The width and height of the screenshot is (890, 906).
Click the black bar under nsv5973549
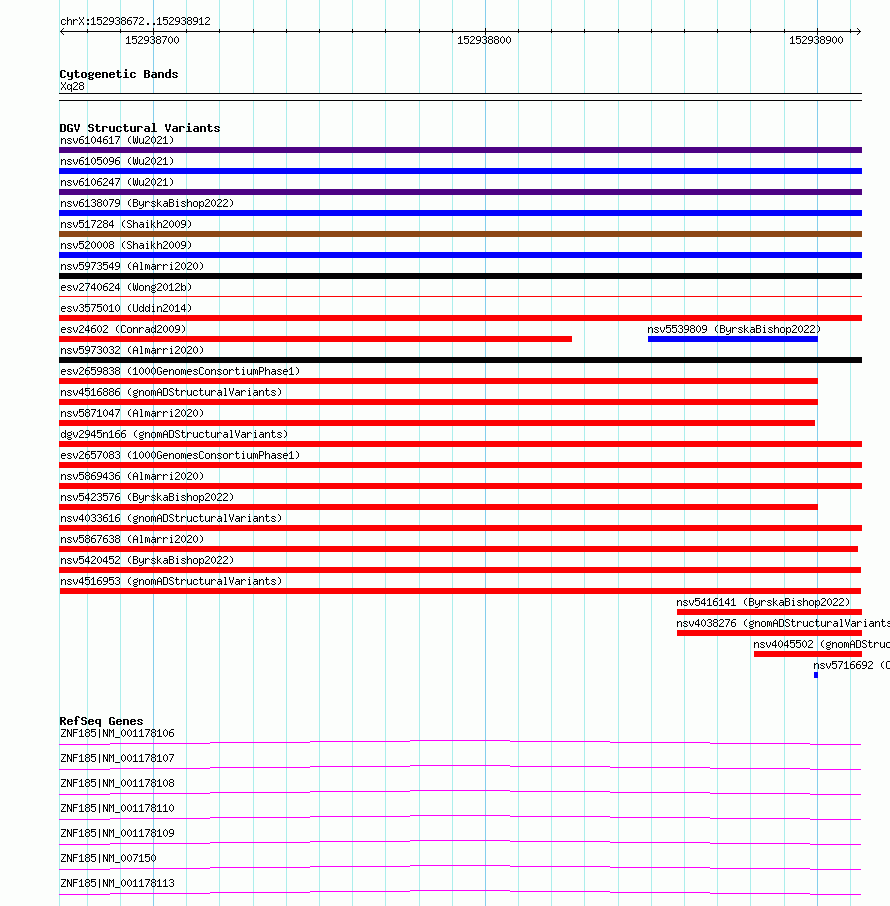(x=461, y=276)
